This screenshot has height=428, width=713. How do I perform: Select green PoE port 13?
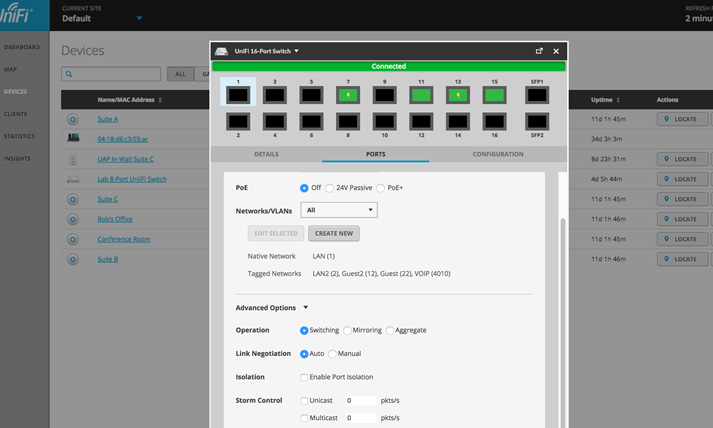pyautogui.click(x=458, y=96)
